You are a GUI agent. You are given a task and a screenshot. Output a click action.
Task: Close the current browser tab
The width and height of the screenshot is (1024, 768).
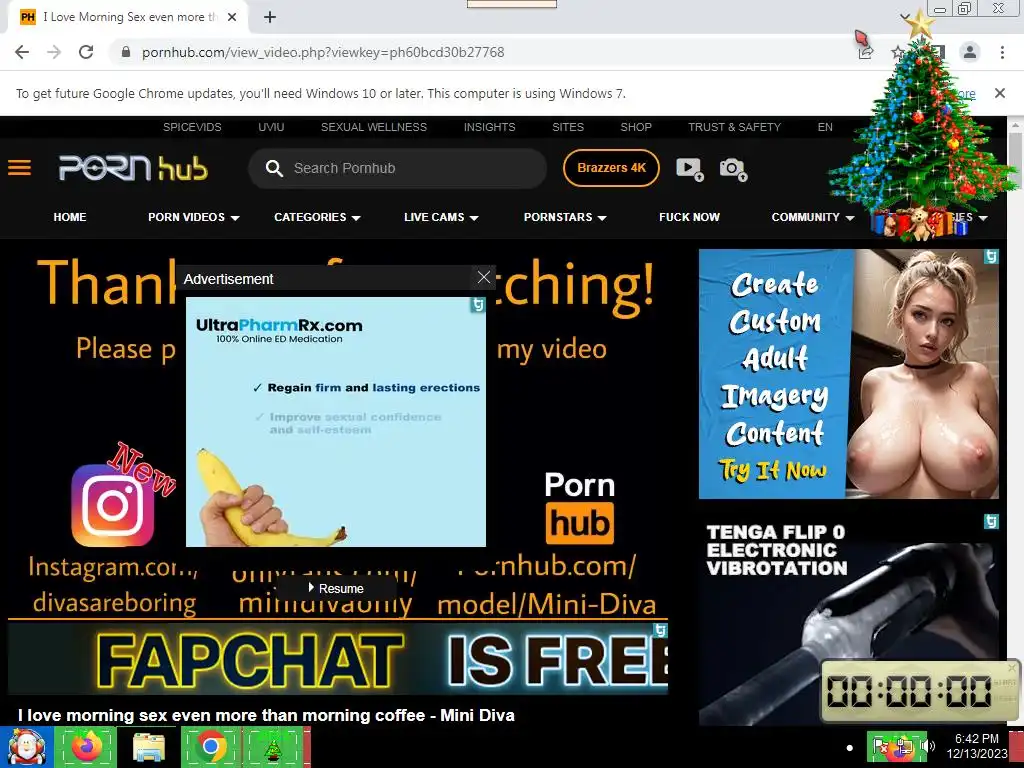pyautogui.click(x=232, y=18)
